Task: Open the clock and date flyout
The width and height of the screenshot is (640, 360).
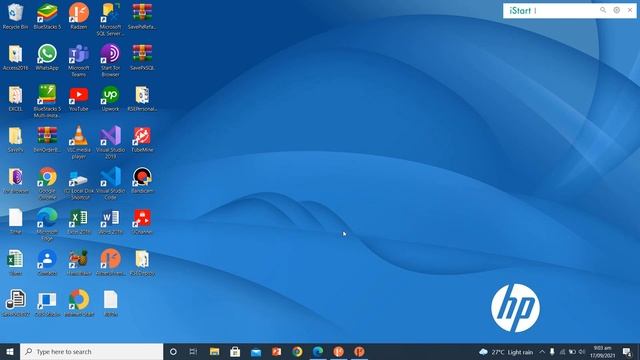Action: pos(602,352)
